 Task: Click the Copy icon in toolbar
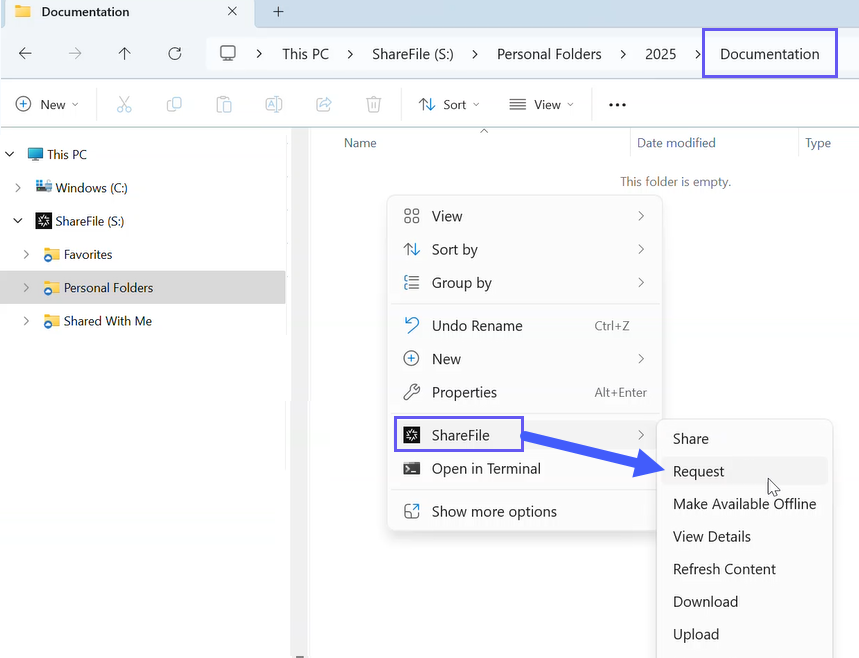click(174, 104)
